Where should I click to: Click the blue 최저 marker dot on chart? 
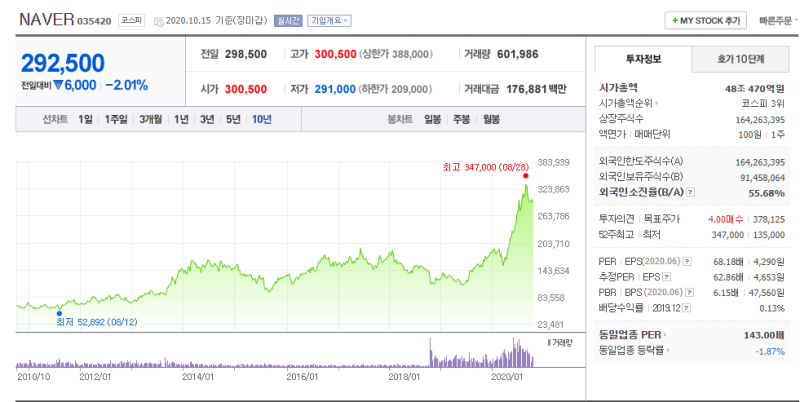coord(59,314)
